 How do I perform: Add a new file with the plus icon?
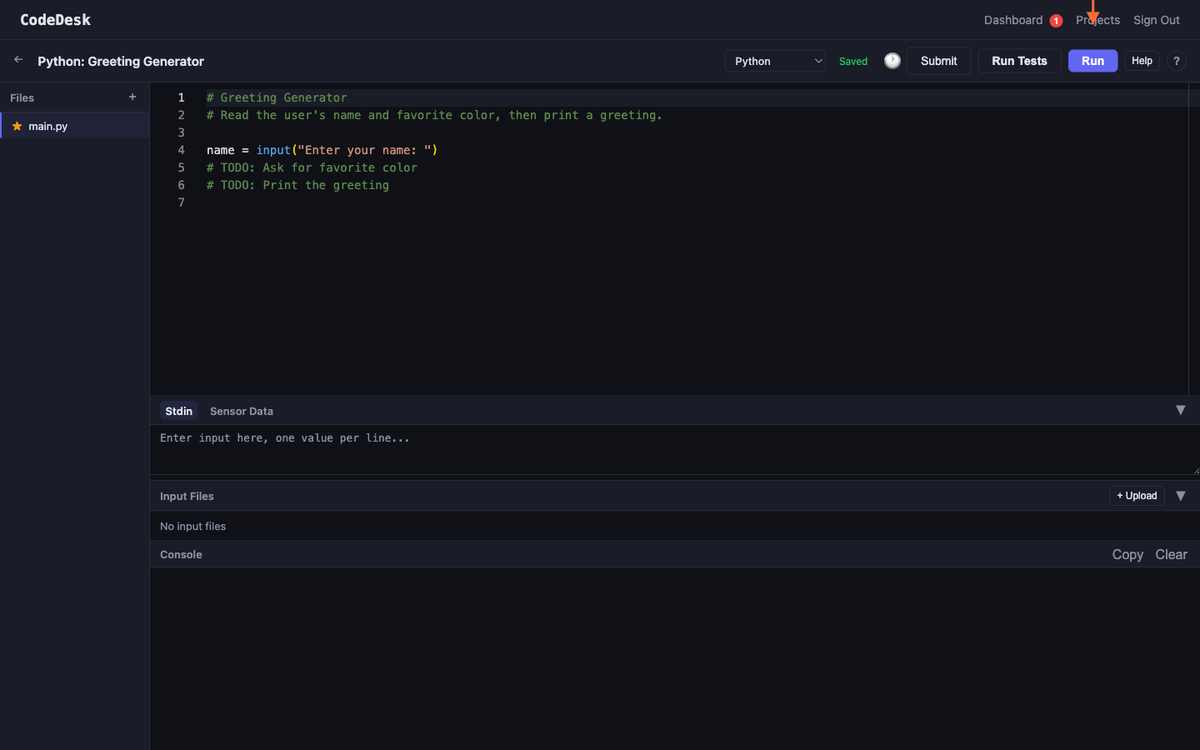[x=132, y=97]
